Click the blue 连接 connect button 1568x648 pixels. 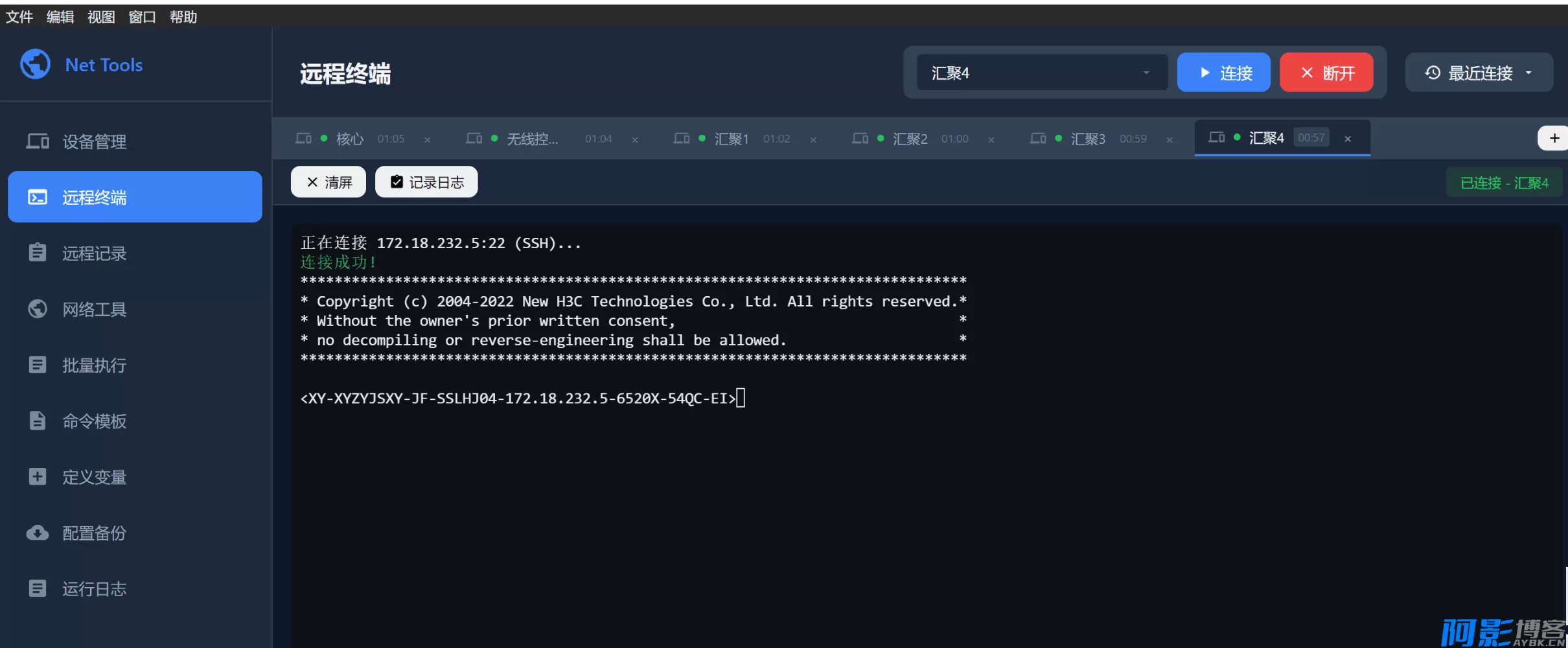click(1223, 73)
